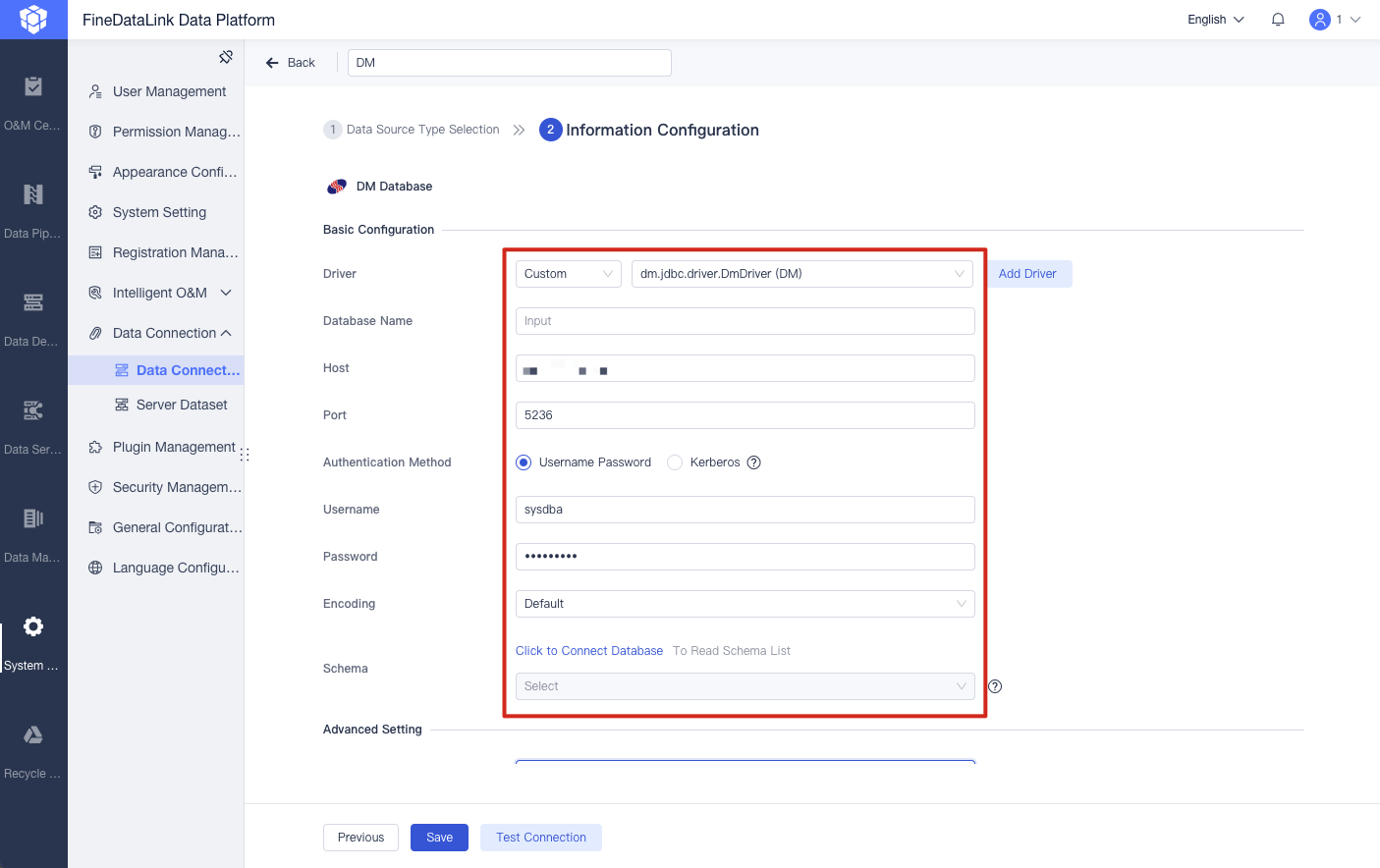
Task: Select the Kerberos radio button
Action: coord(675,462)
